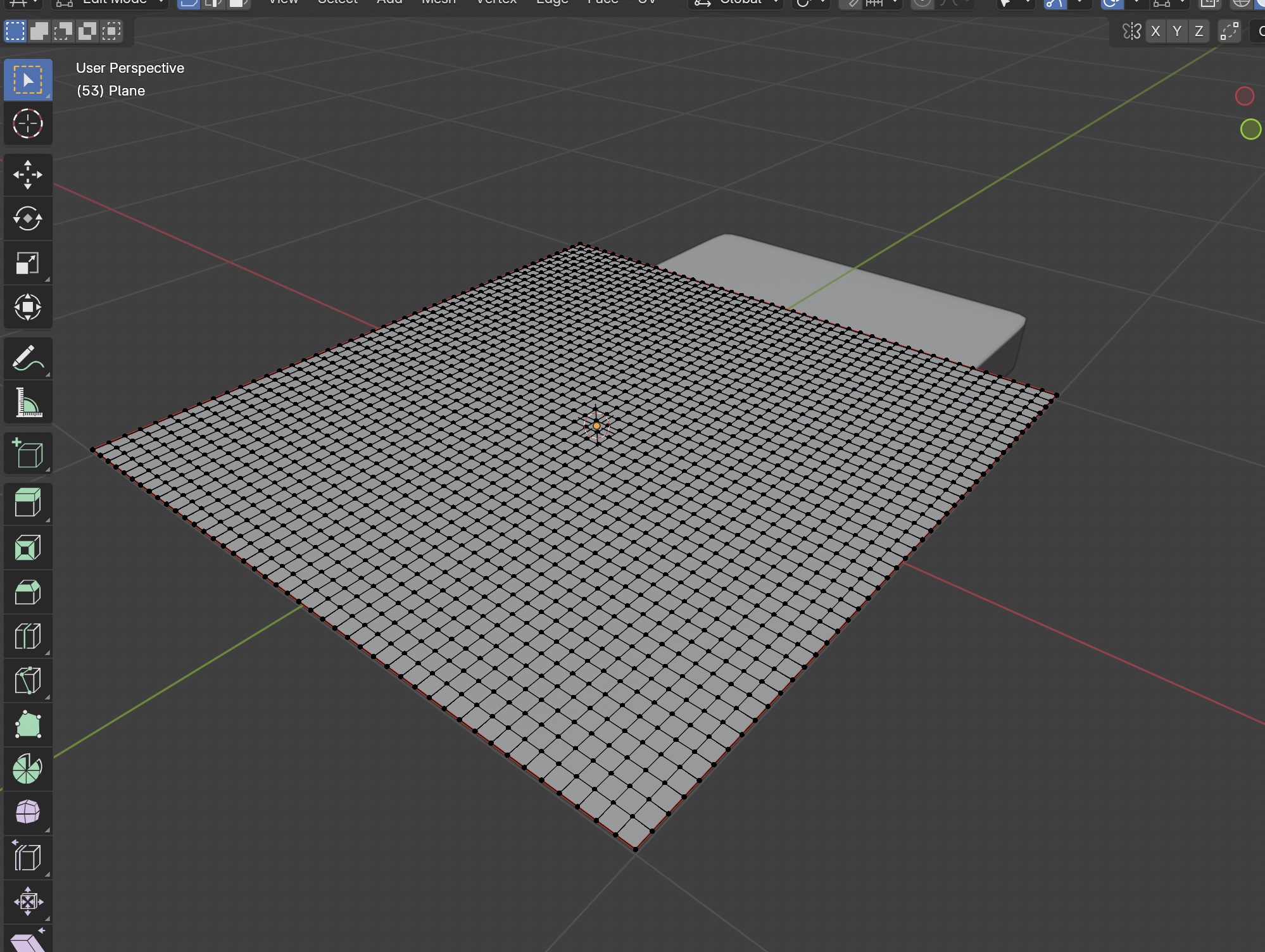Image resolution: width=1265 pixels, height=952 pixels.
Task: Open the Mesh menu
Action: 438,2
